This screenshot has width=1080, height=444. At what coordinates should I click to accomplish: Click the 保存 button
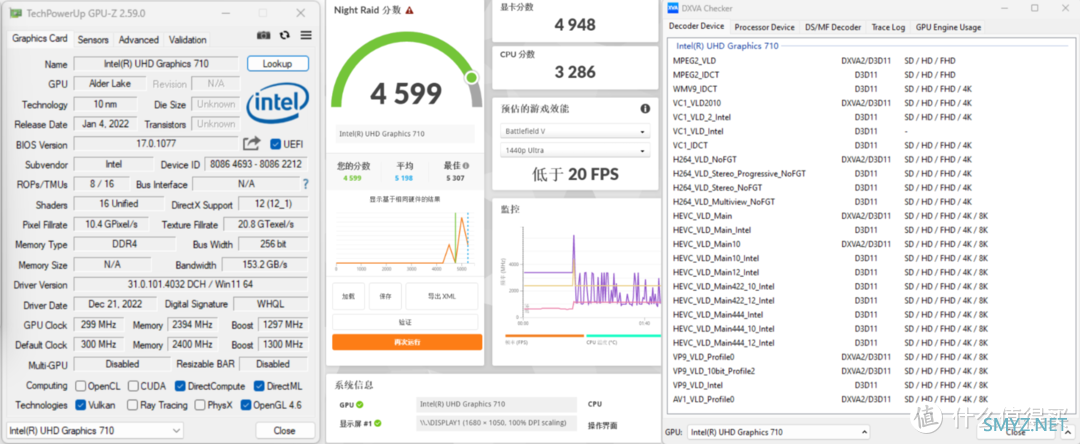click(385, 296)
